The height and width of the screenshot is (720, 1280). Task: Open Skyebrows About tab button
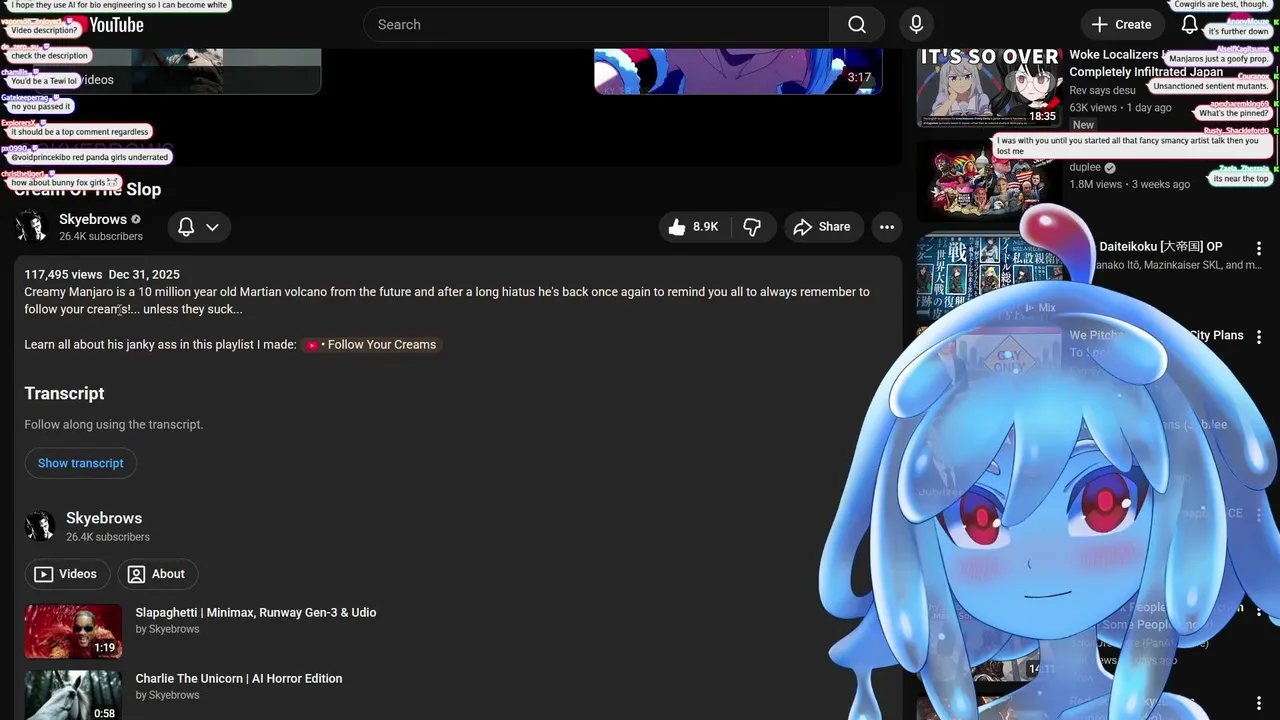[157, 574]
